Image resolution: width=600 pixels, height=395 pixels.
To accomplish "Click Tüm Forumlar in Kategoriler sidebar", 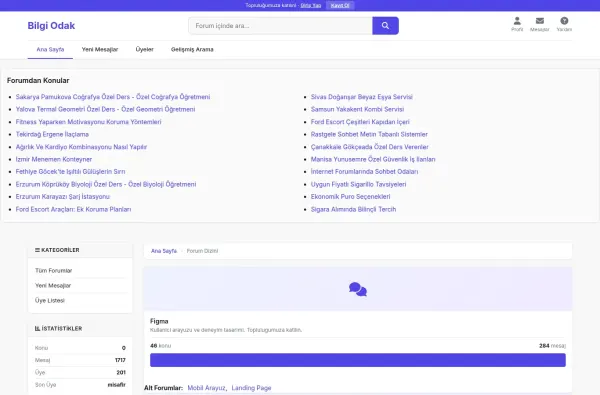I will click(54, 271).
